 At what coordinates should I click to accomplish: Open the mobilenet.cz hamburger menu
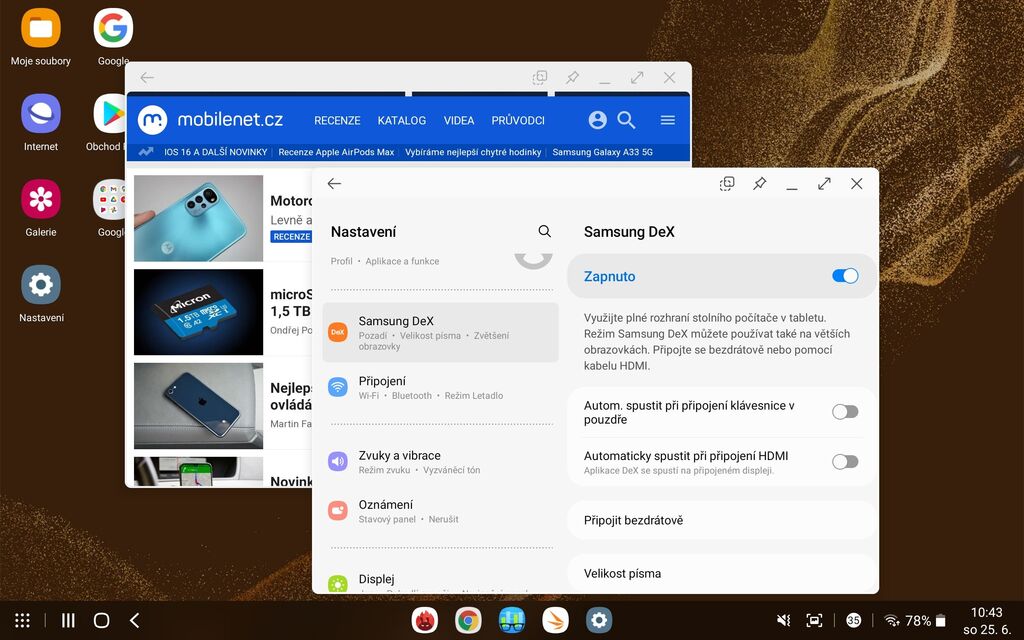click(x=668, y=120)
